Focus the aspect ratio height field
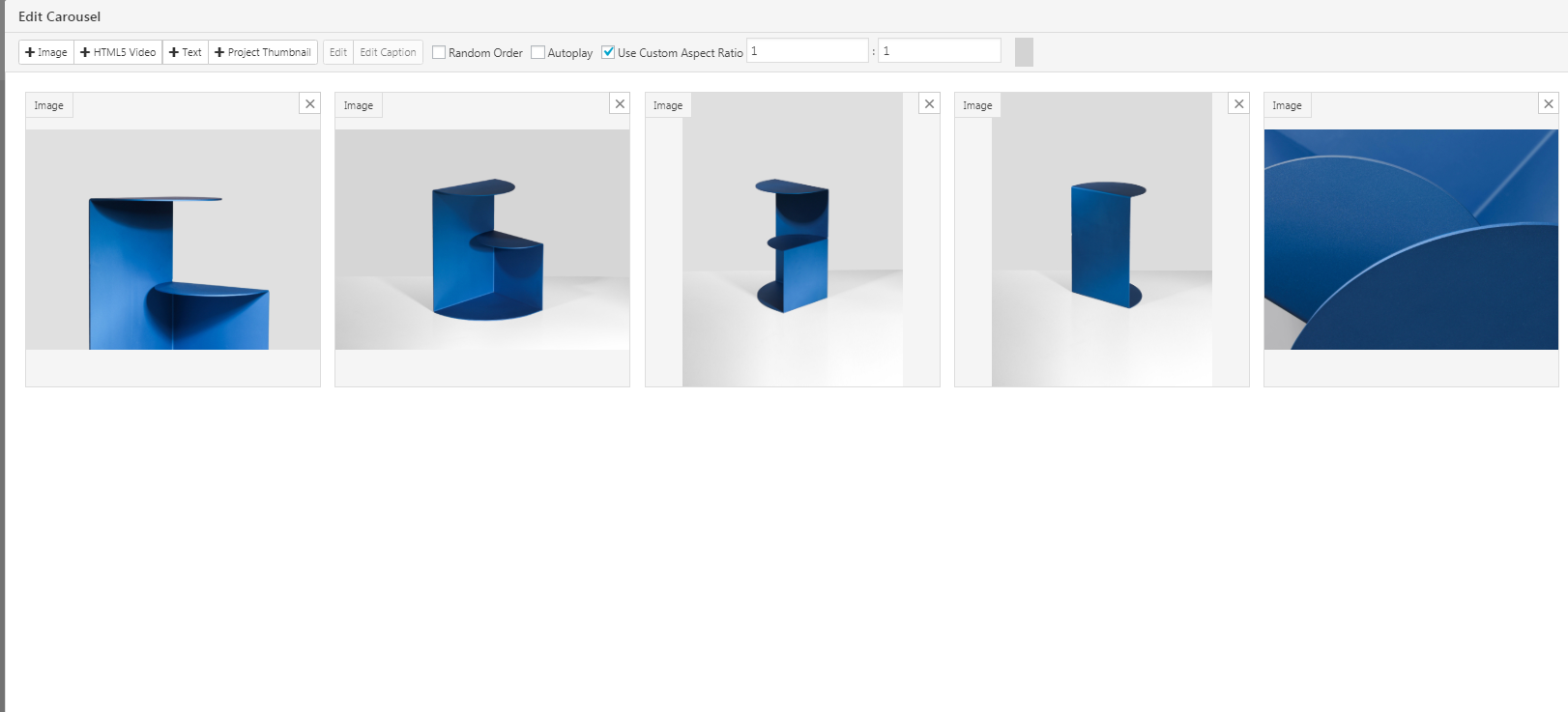 pos(939,51)
